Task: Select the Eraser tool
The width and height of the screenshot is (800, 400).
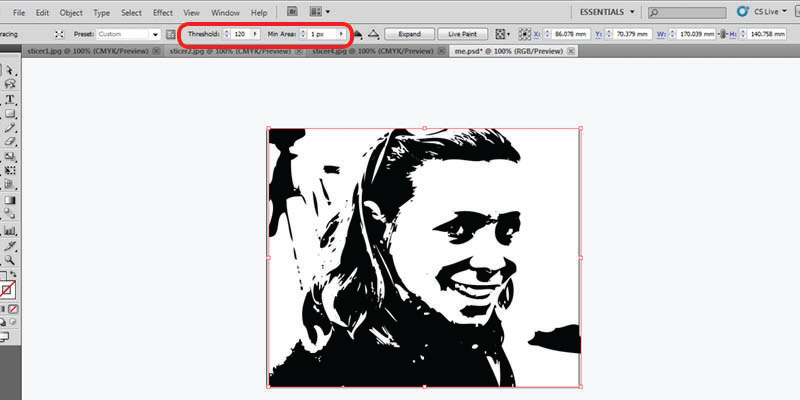Action: tap(11, 142)
